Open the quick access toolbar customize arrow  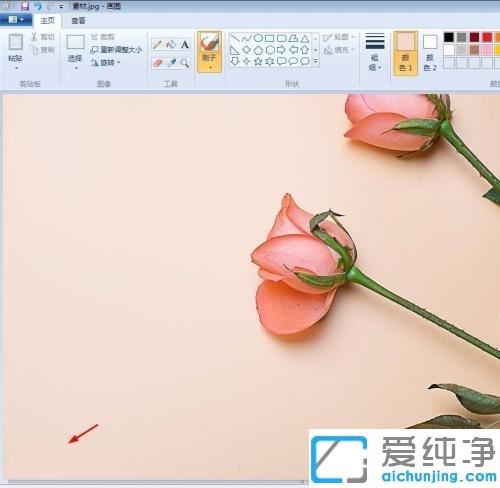(61, 7)
